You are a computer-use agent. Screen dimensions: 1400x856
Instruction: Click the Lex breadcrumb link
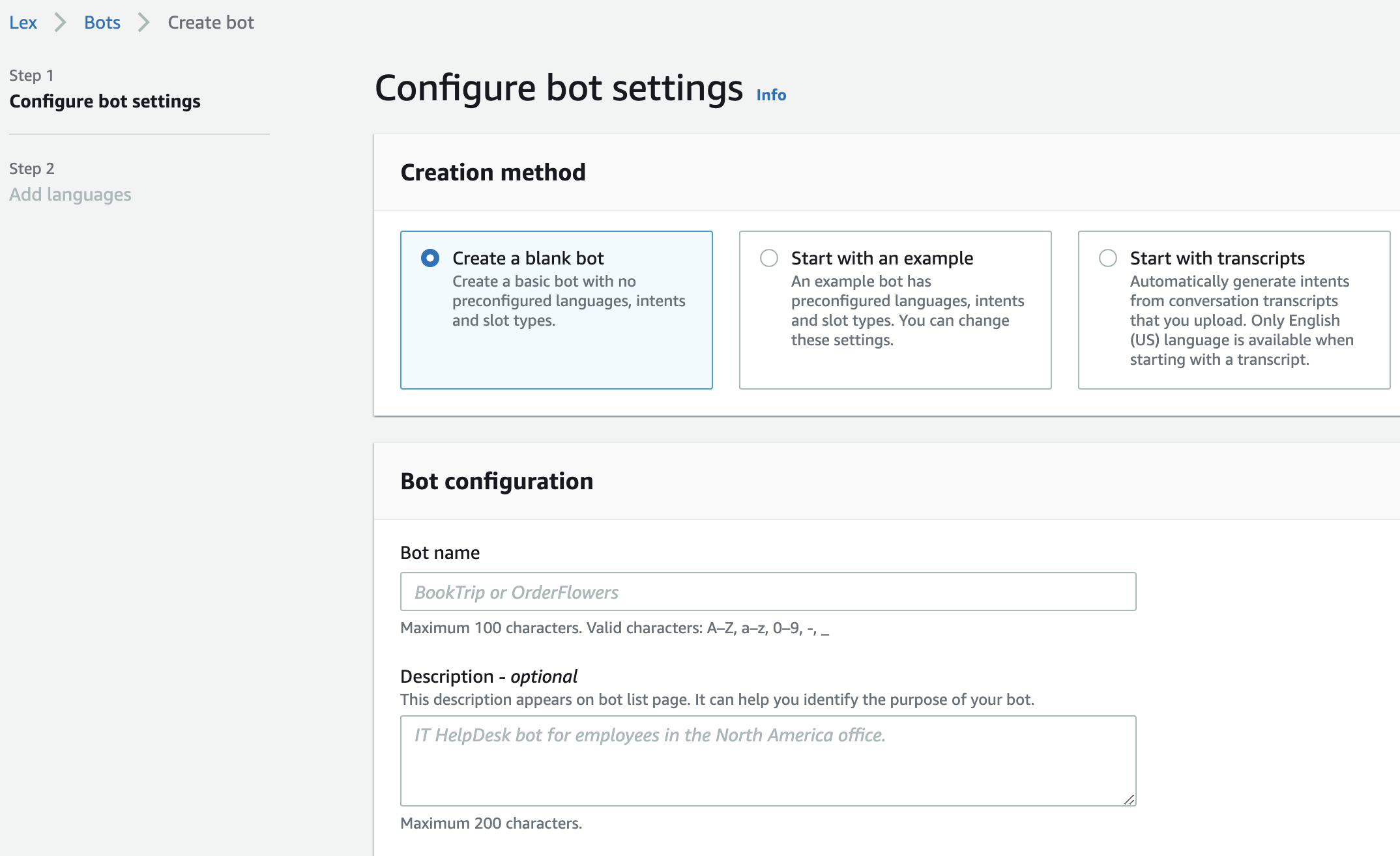[23, 23]
